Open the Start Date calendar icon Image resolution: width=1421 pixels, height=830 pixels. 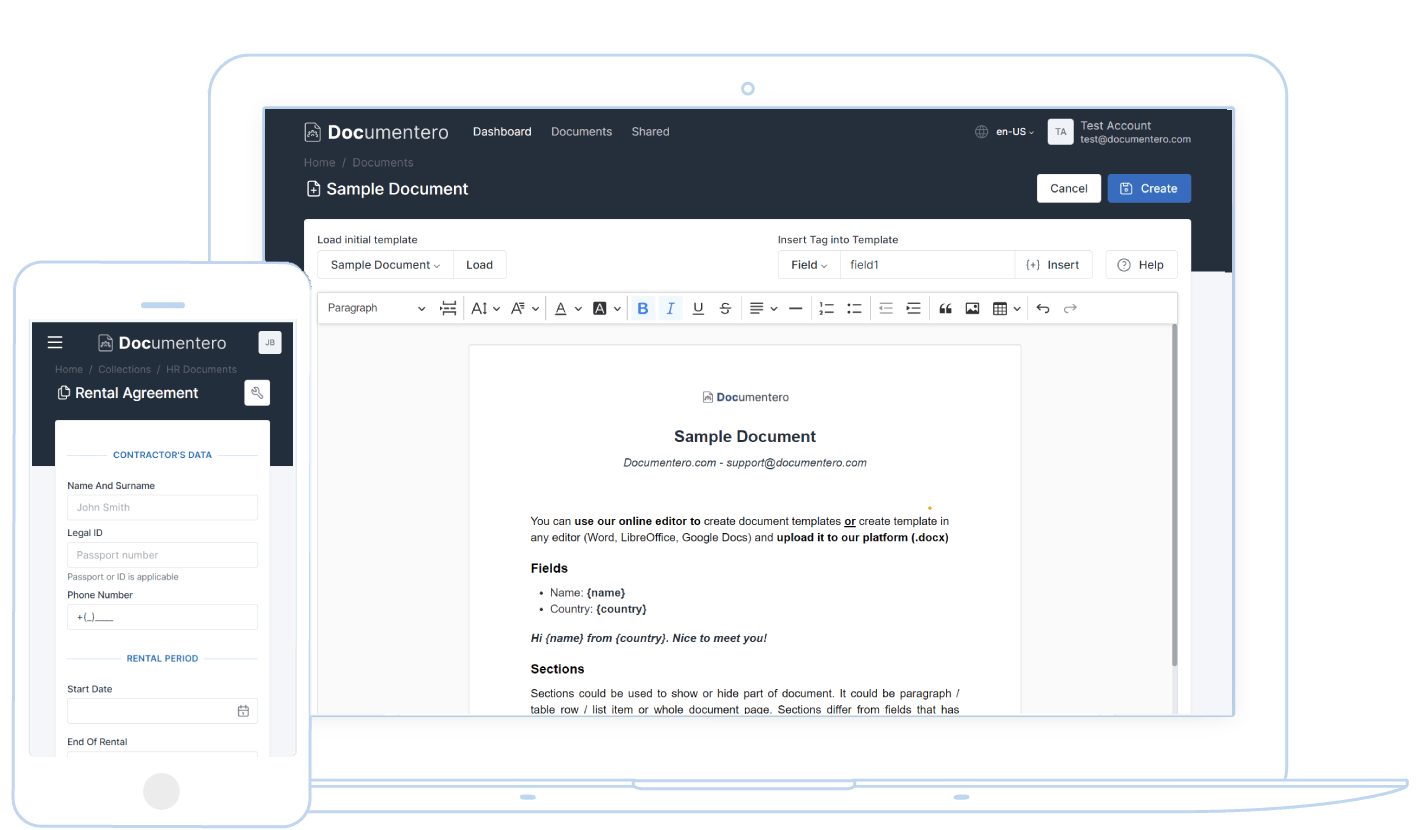pyautogui.click(x=243, y=711)
